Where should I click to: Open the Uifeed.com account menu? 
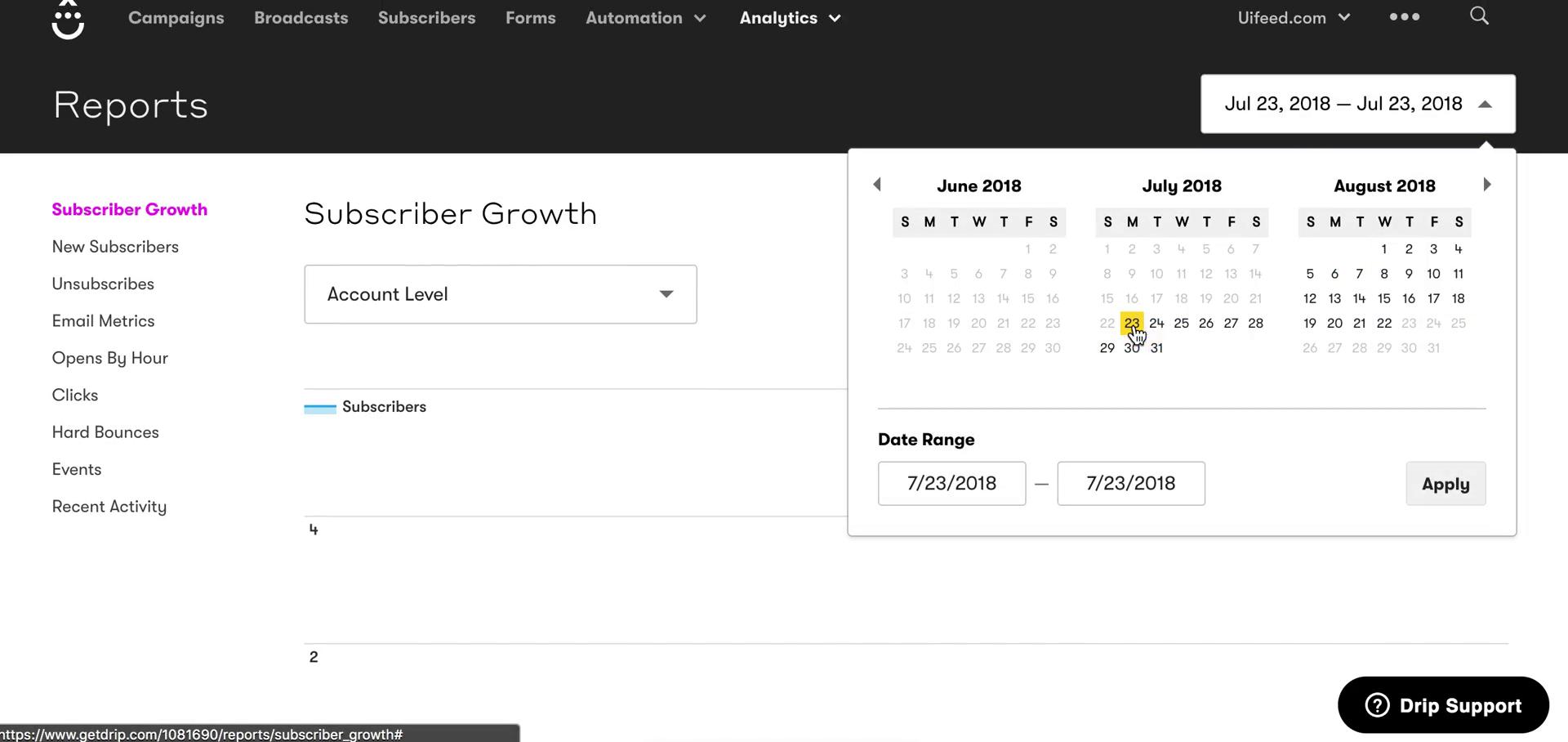pyautogui.click(x=1294, y=18)
